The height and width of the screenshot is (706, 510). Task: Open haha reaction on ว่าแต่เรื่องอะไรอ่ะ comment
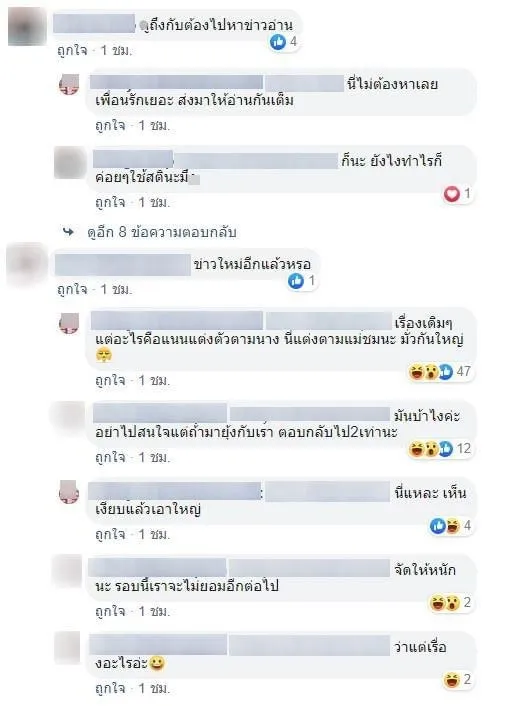(x=457, y=680)
